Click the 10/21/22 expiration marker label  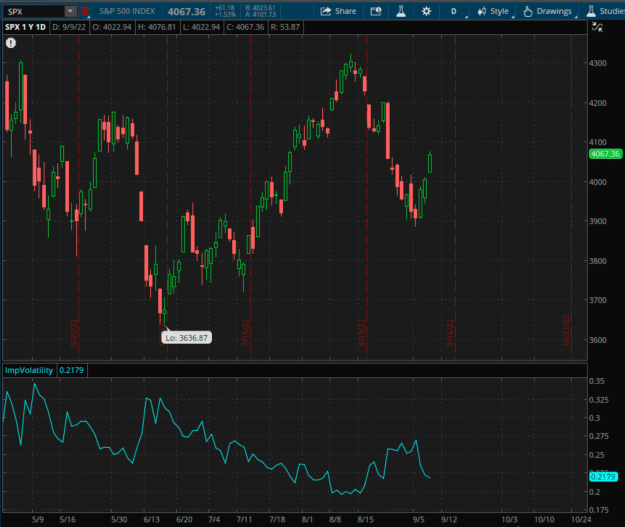point(566,330)
